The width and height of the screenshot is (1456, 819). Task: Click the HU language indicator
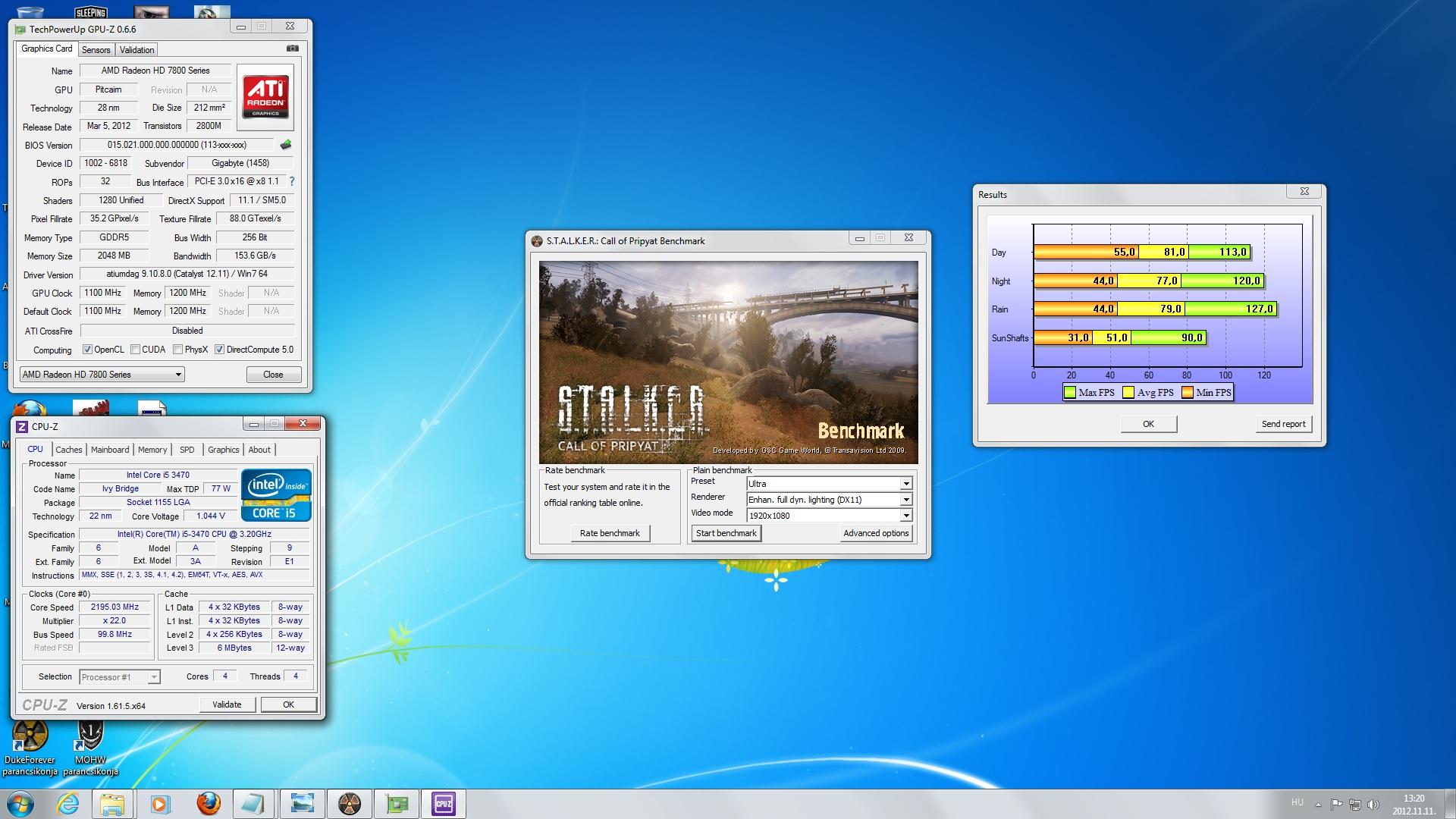[1297, 802]
